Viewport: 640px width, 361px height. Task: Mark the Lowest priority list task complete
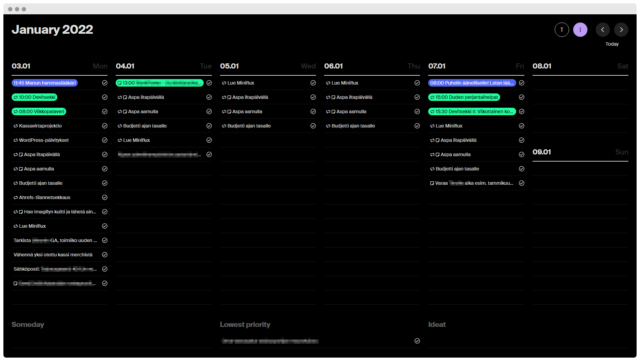click(417, 341)
